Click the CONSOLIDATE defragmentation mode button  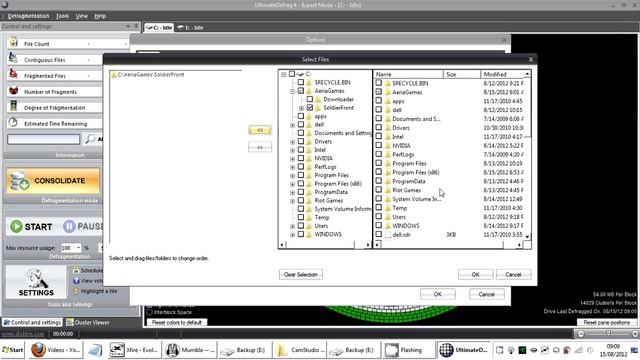tap(53, 181)
